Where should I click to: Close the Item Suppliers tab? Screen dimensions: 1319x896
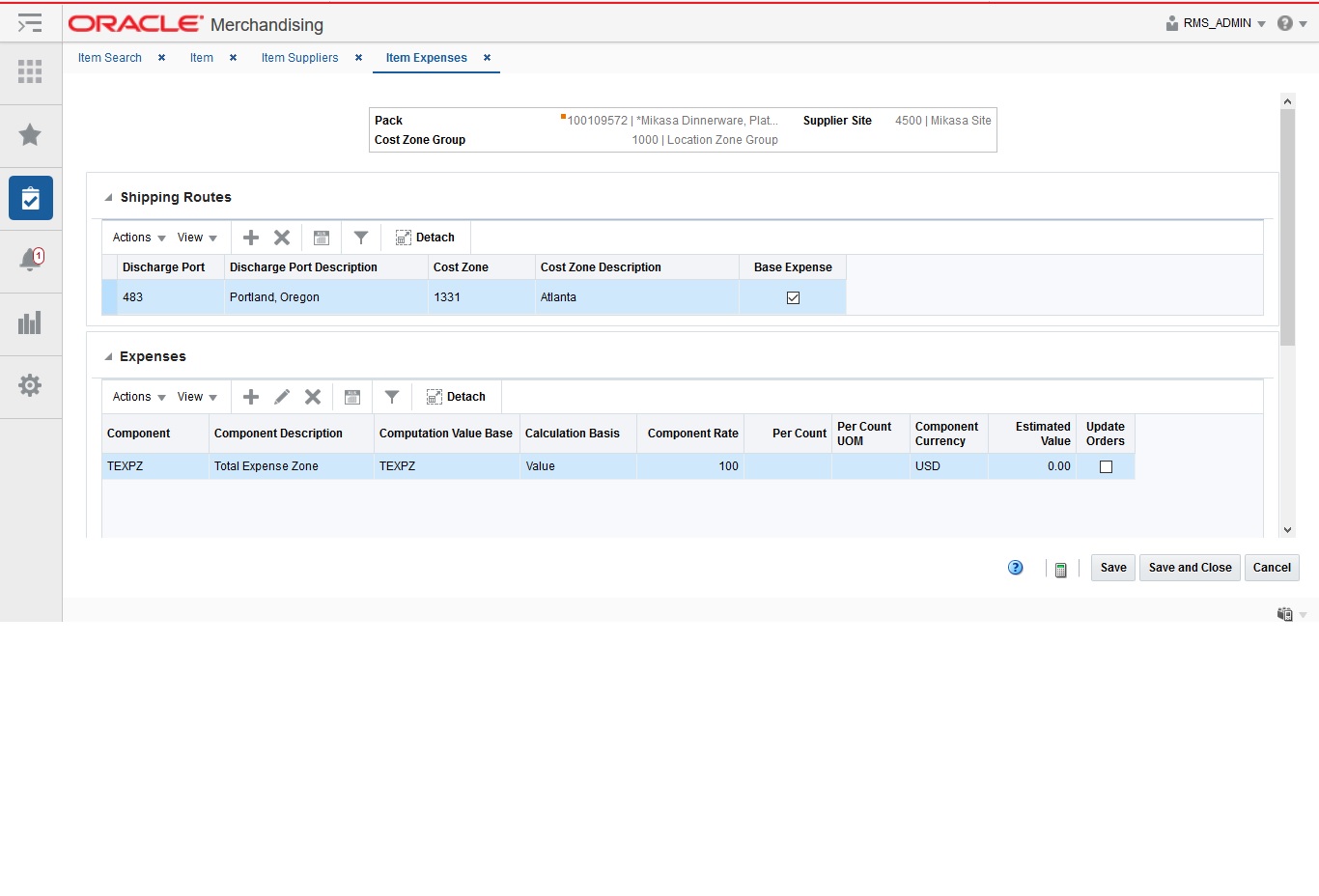tap(358, 58)
